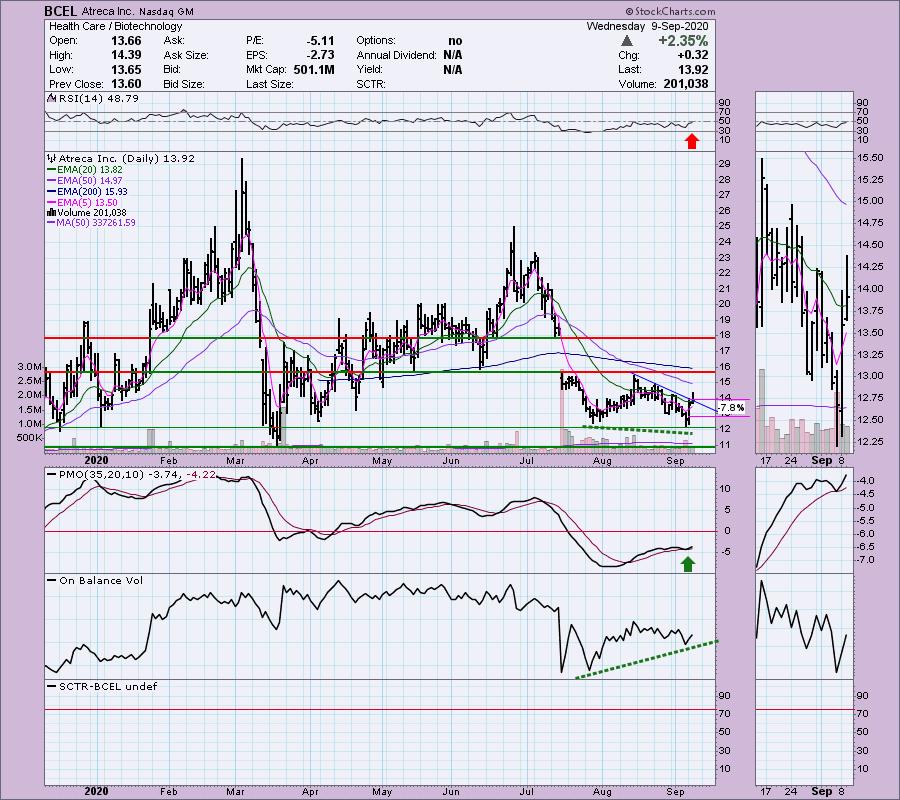This screenshot has height=800, width=900.
Task: Select the High value 14.39
Action: tap(126, 55)
